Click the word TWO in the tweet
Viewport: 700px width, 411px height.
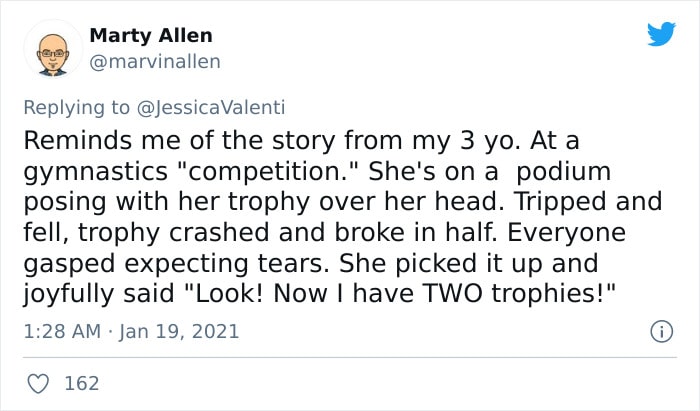tap(452, 293)
